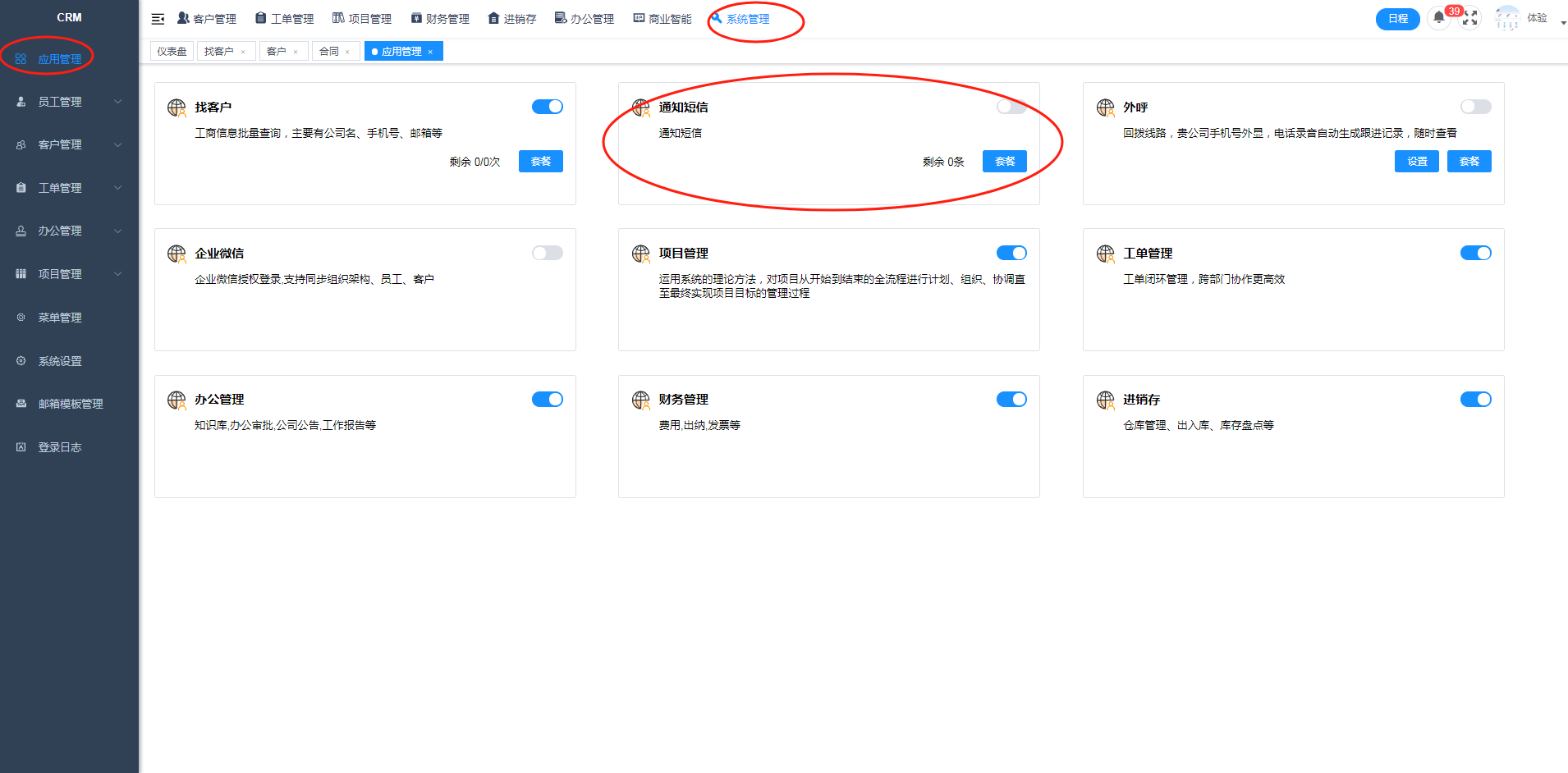This screenshot has height=773, width=1568.
Task: Click the 日程 button
Action: [x=1397, y=19]
